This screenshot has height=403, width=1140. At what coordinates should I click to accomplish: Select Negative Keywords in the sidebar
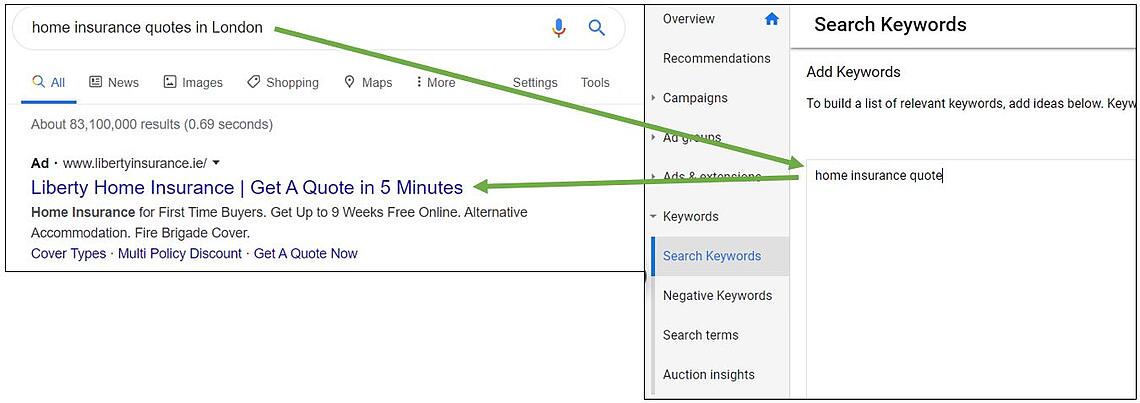click(x=717, y=295)
